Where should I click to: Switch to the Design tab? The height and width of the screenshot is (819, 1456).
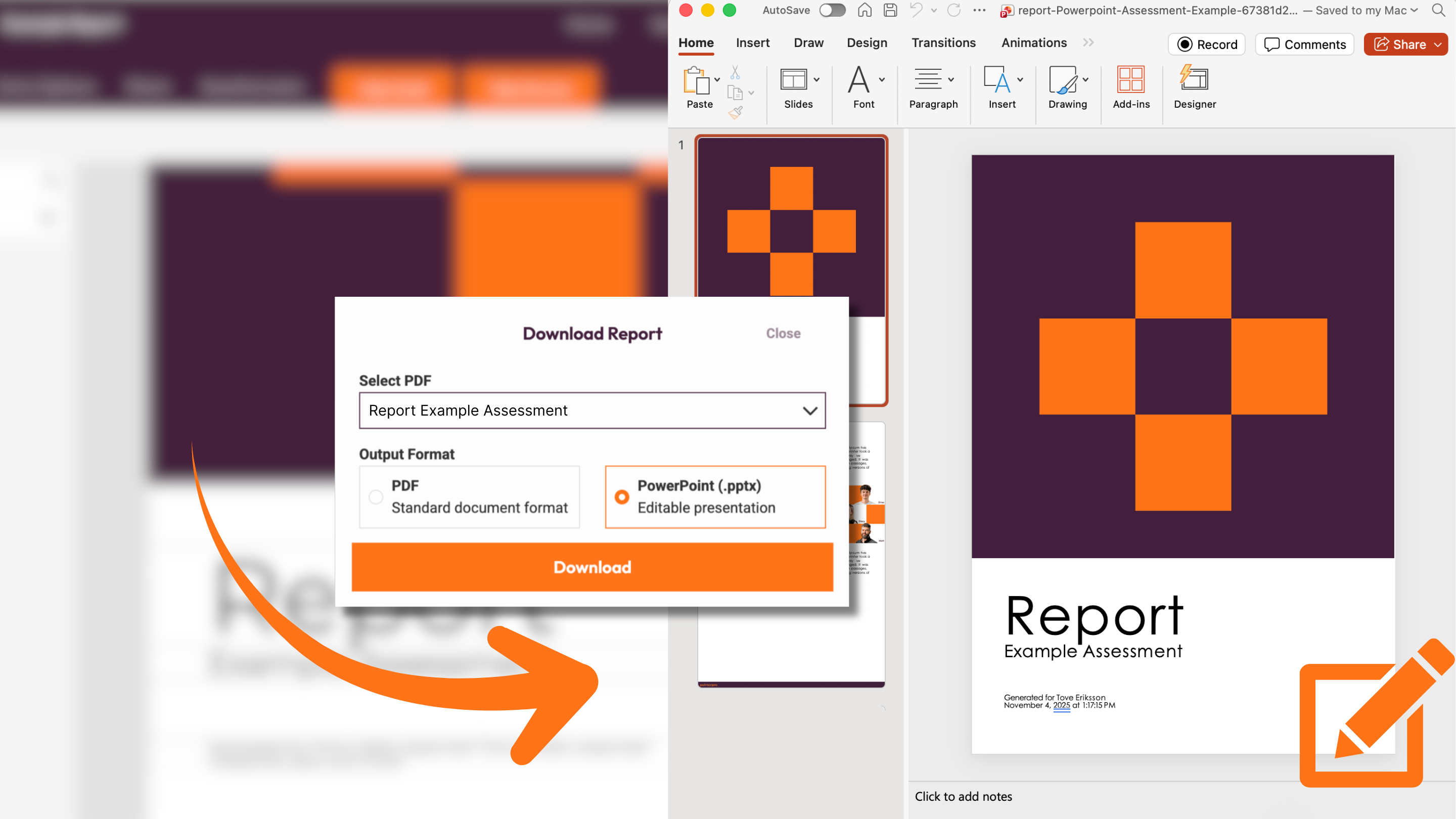[867, 43]
